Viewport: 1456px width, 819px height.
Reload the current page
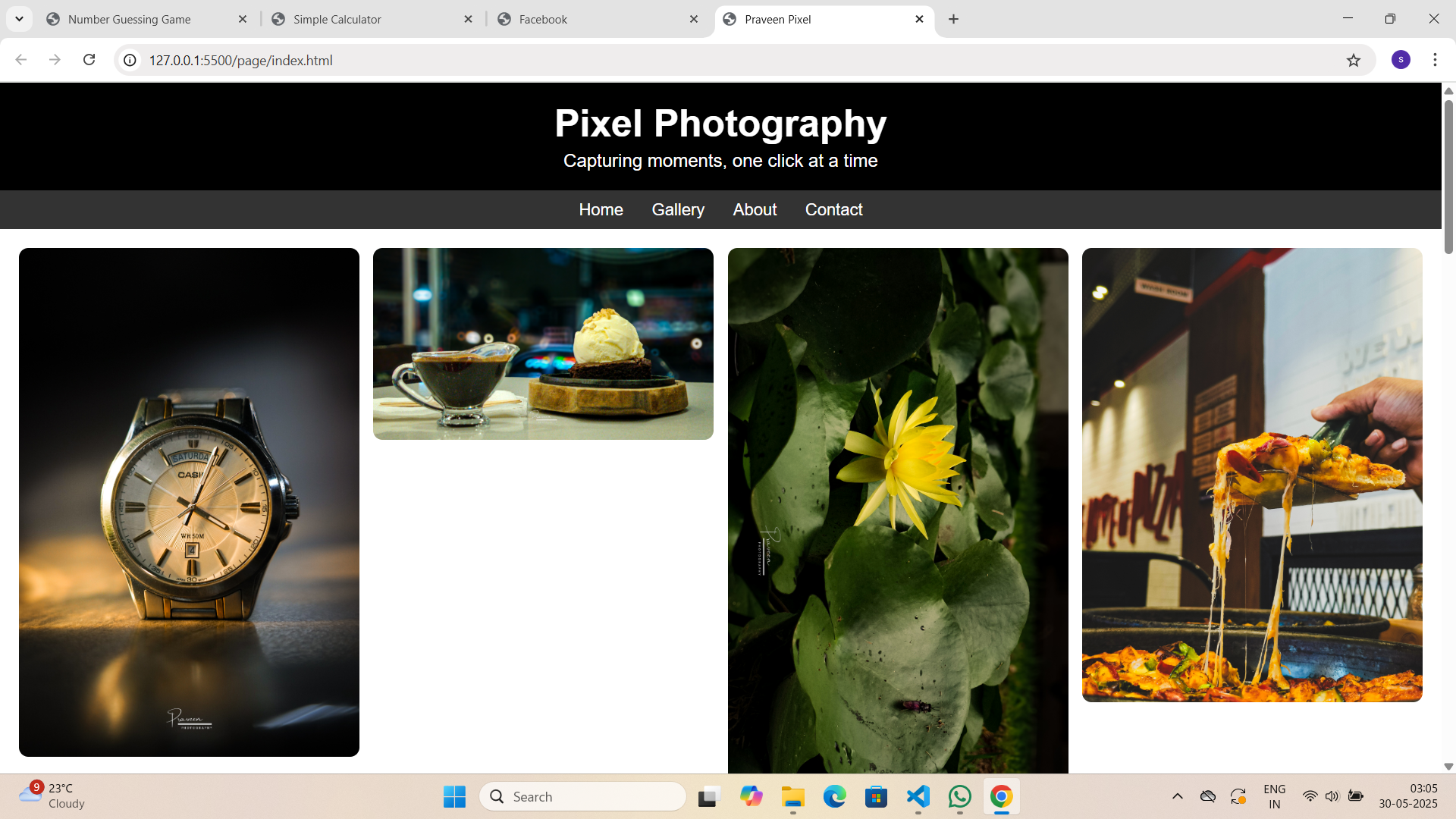pos(89,60)
